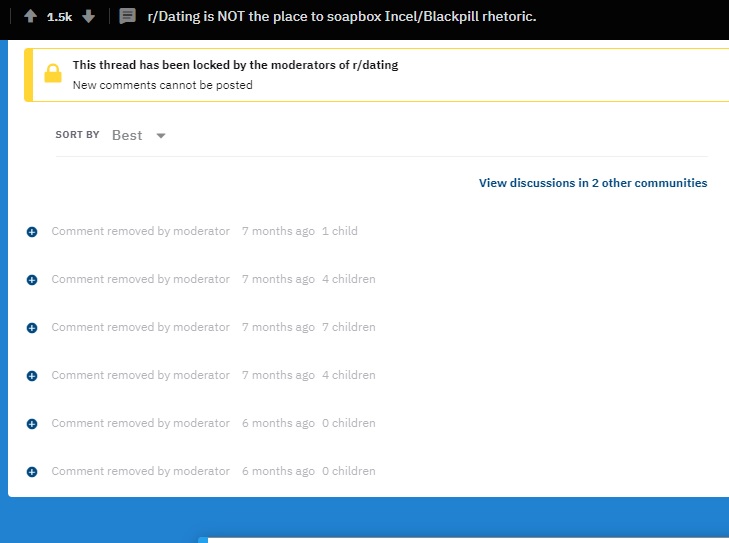This screenshot has width=729, height=543.
Task: Click the caret arrow next to Best
Action: (x=161, y=136)
